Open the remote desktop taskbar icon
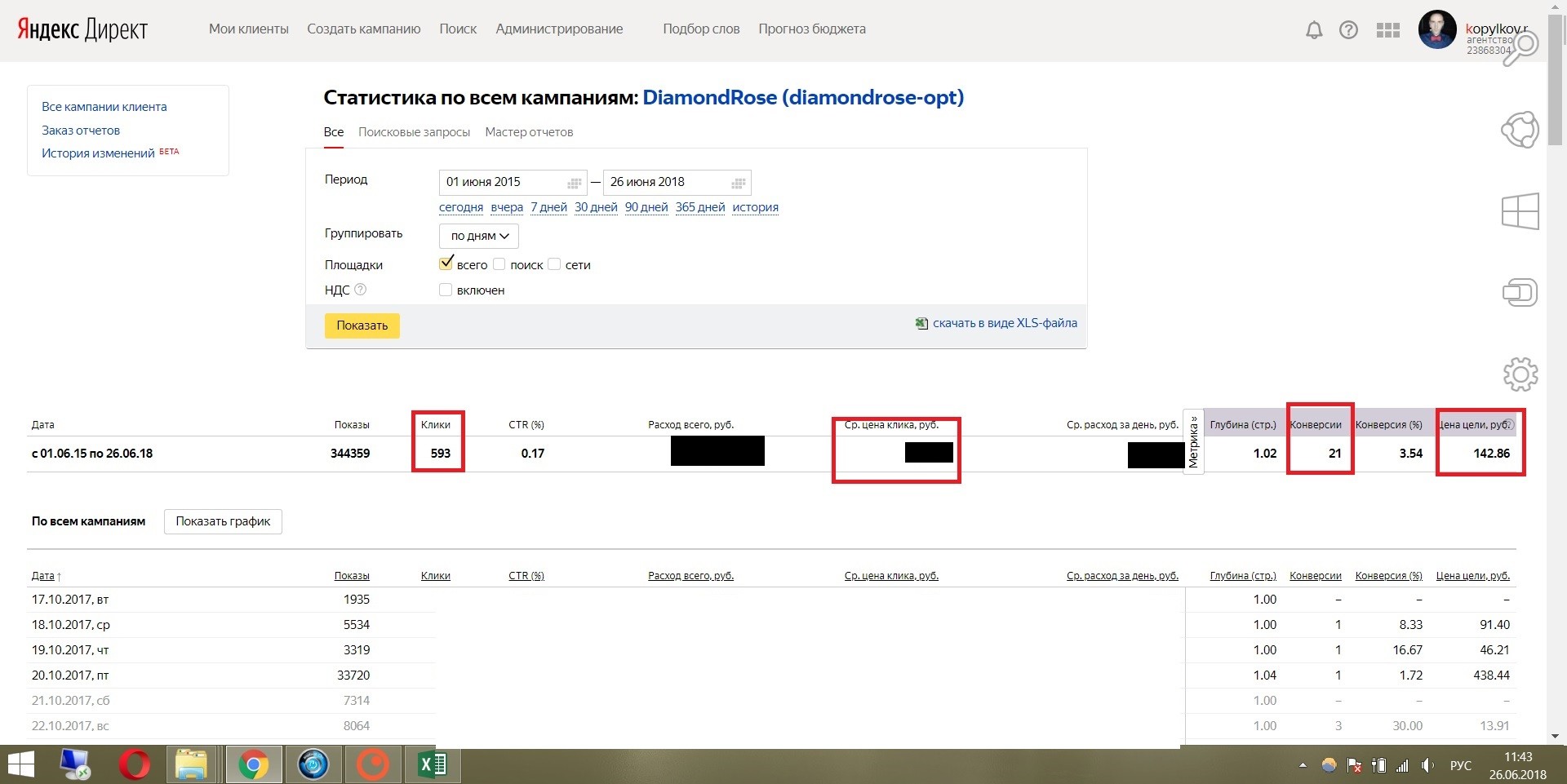1567x784 pixels. (x=76, y=765)
